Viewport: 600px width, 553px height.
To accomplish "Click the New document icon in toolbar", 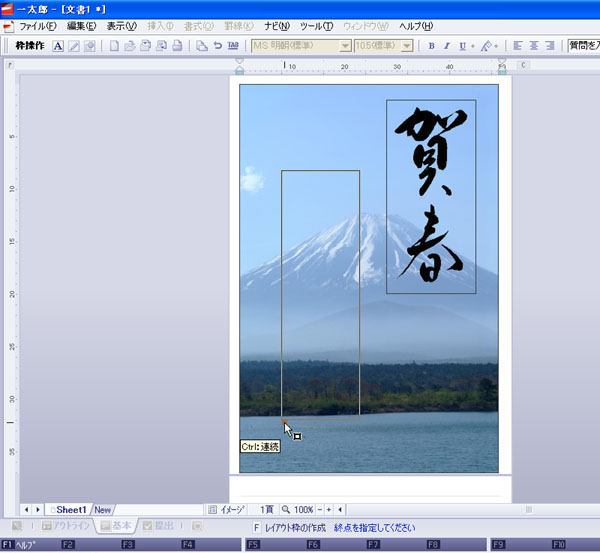I will pos(114,46).
